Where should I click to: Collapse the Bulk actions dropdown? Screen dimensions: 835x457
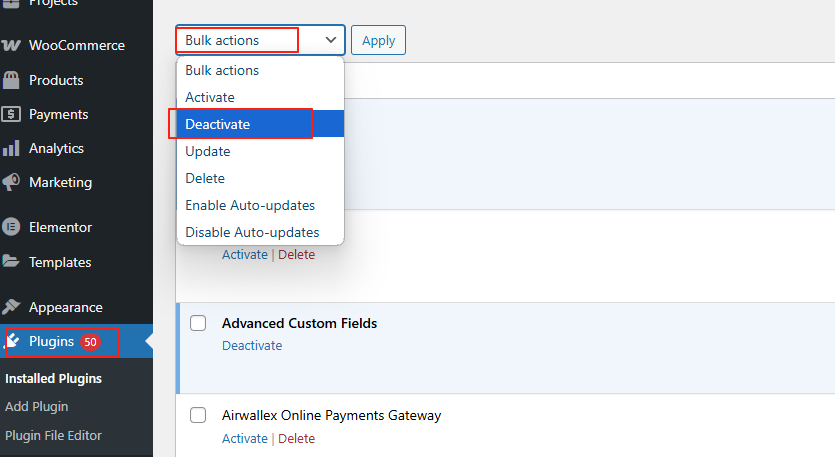click(x=331, y=40)
